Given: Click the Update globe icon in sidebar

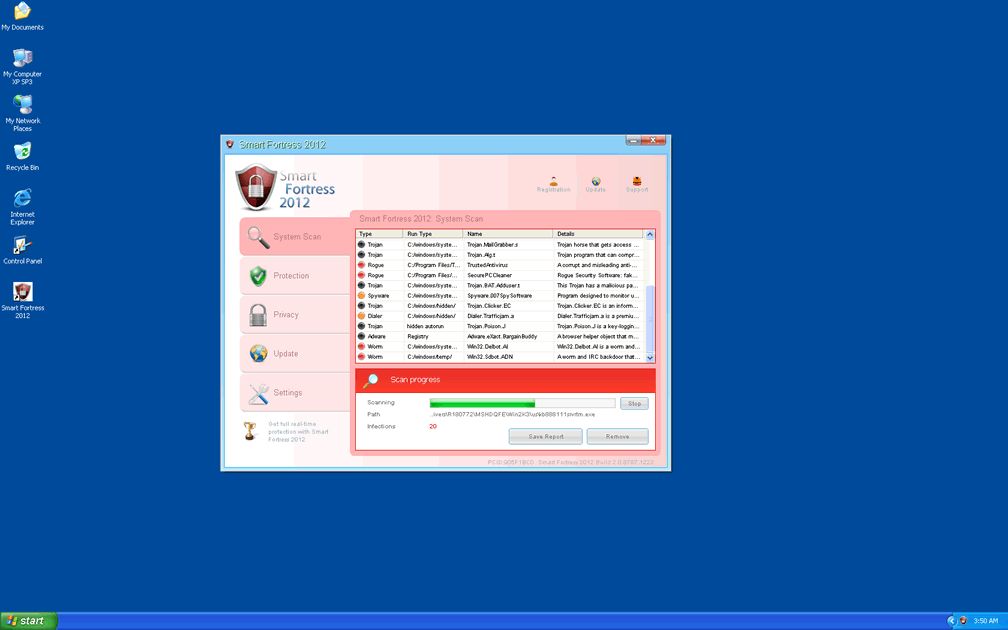Looking at the screenshot, I should (x=258, y=354).
